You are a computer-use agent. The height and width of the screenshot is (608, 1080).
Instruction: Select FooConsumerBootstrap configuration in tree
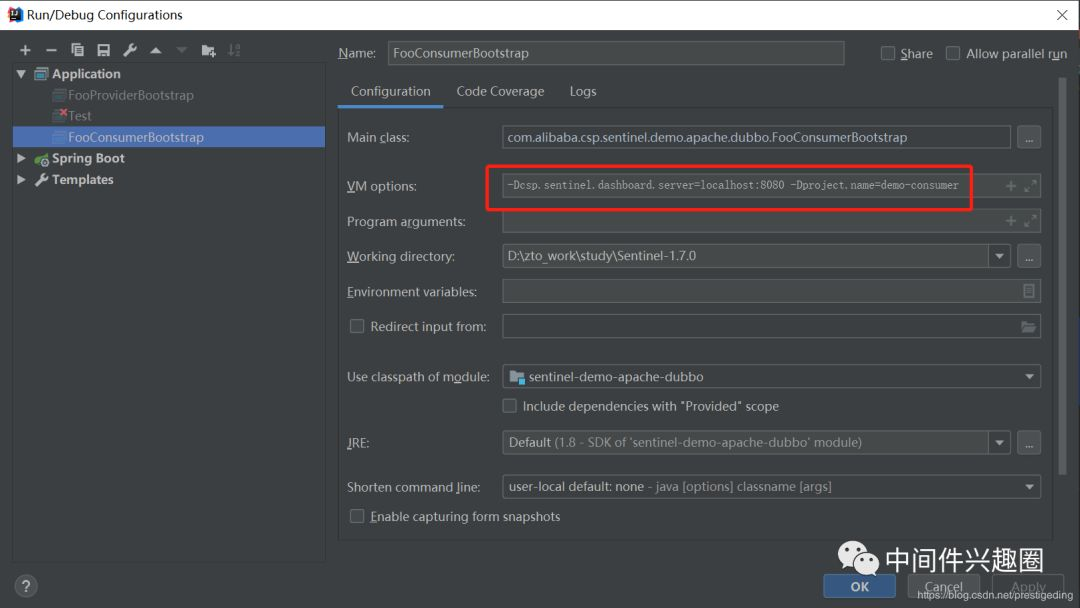(169, 137)
